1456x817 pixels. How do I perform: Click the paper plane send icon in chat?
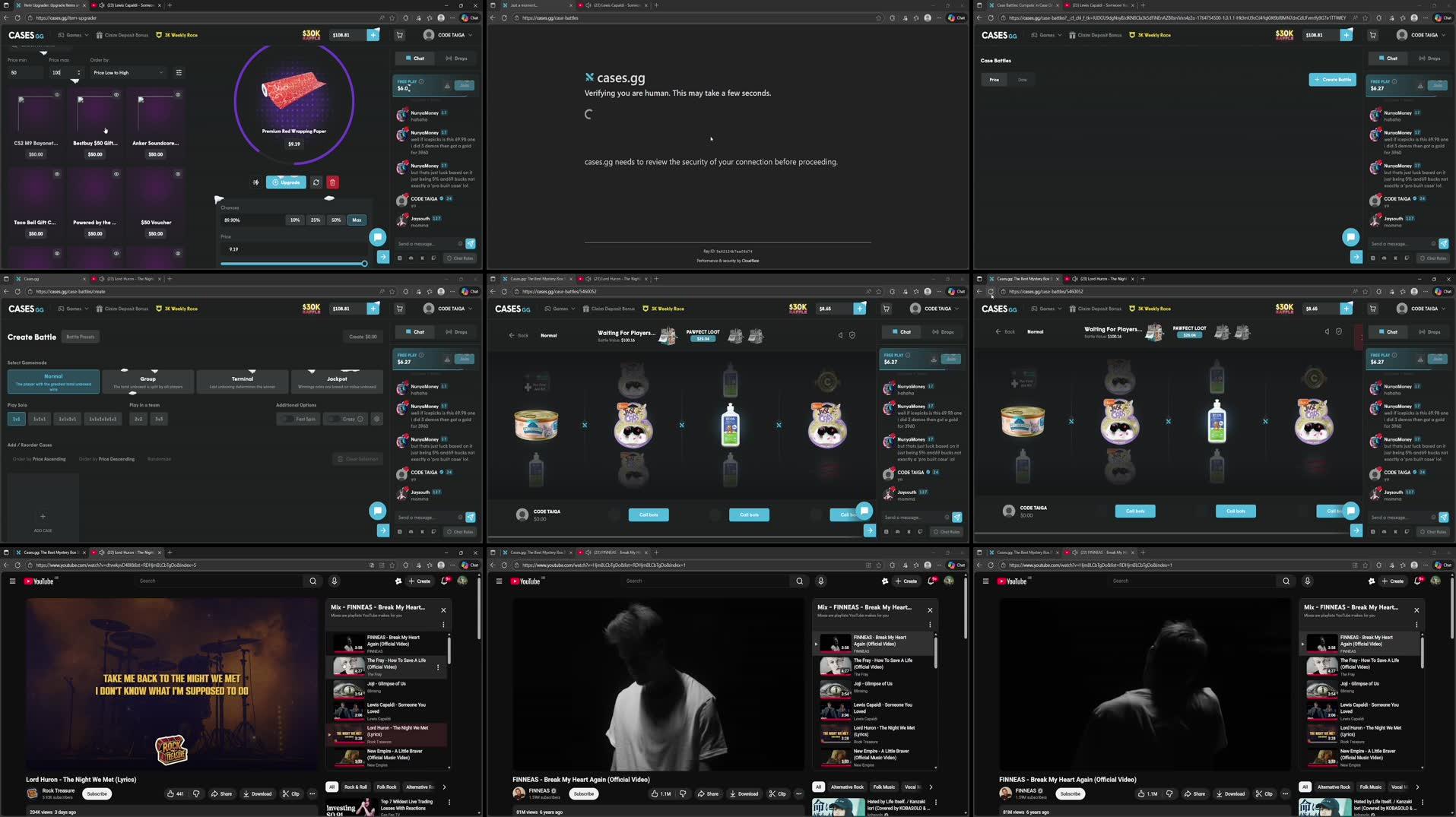click(x=470, y=243)
